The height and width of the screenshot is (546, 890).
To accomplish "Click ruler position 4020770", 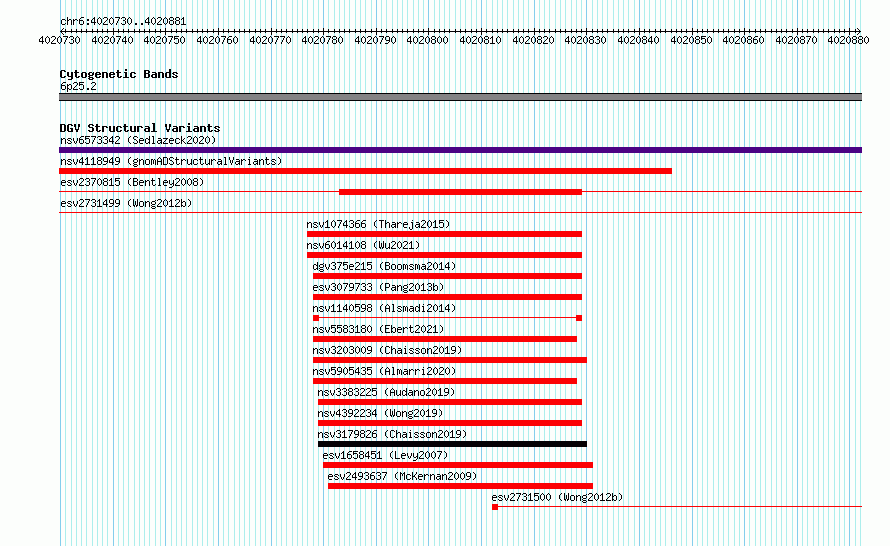I will (x=270, y=40).
